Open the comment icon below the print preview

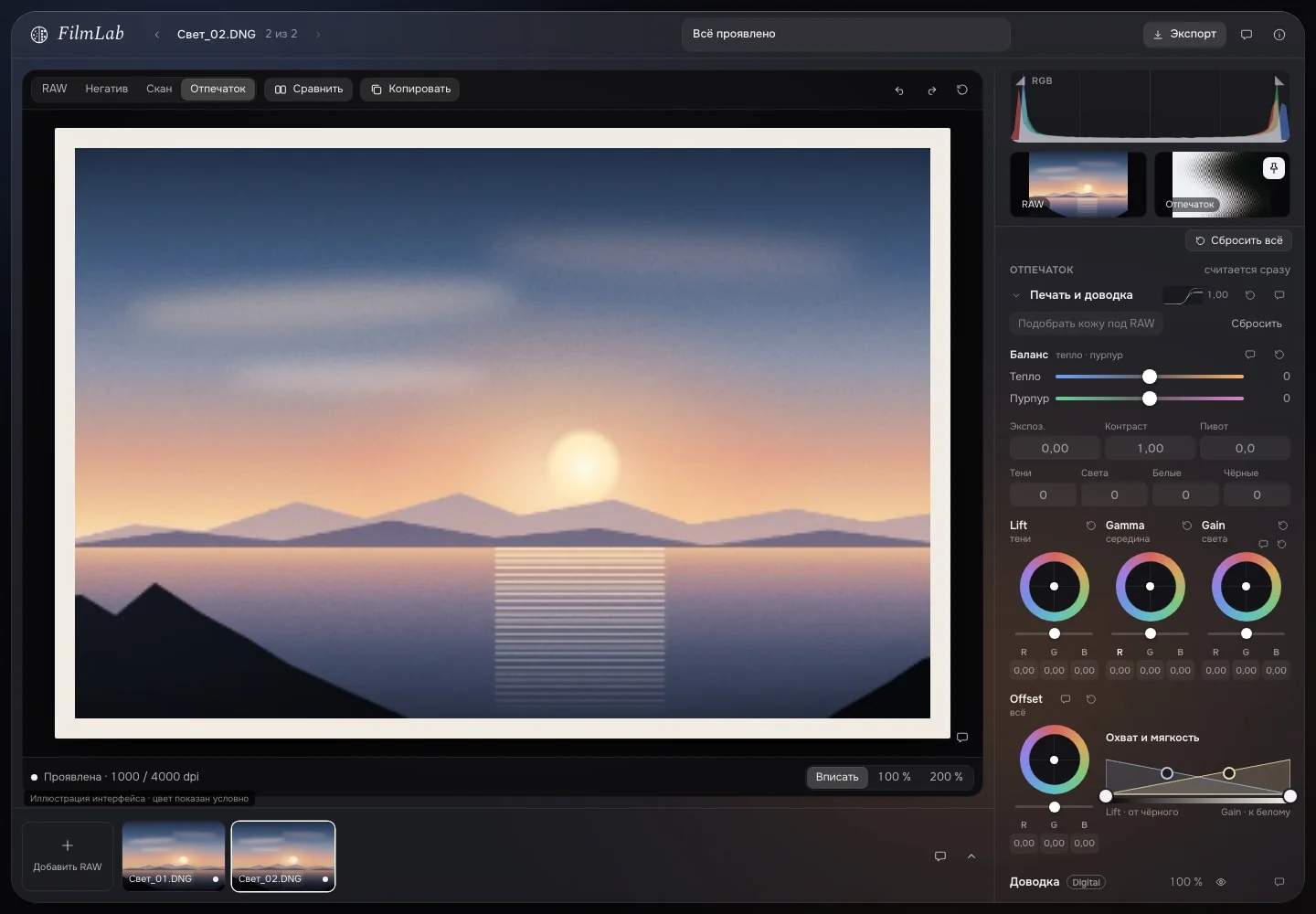tap(962, 737)
